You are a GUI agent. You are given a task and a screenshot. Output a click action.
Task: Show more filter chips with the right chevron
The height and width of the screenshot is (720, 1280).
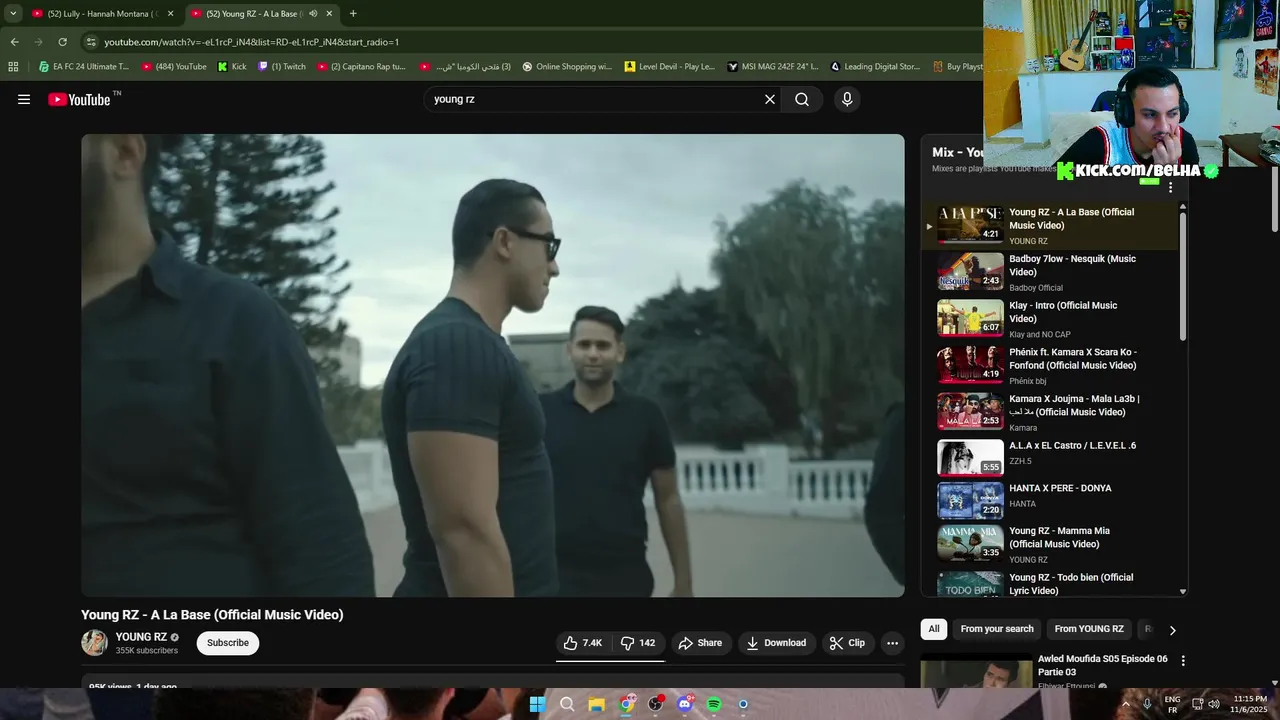point(1172,630)
